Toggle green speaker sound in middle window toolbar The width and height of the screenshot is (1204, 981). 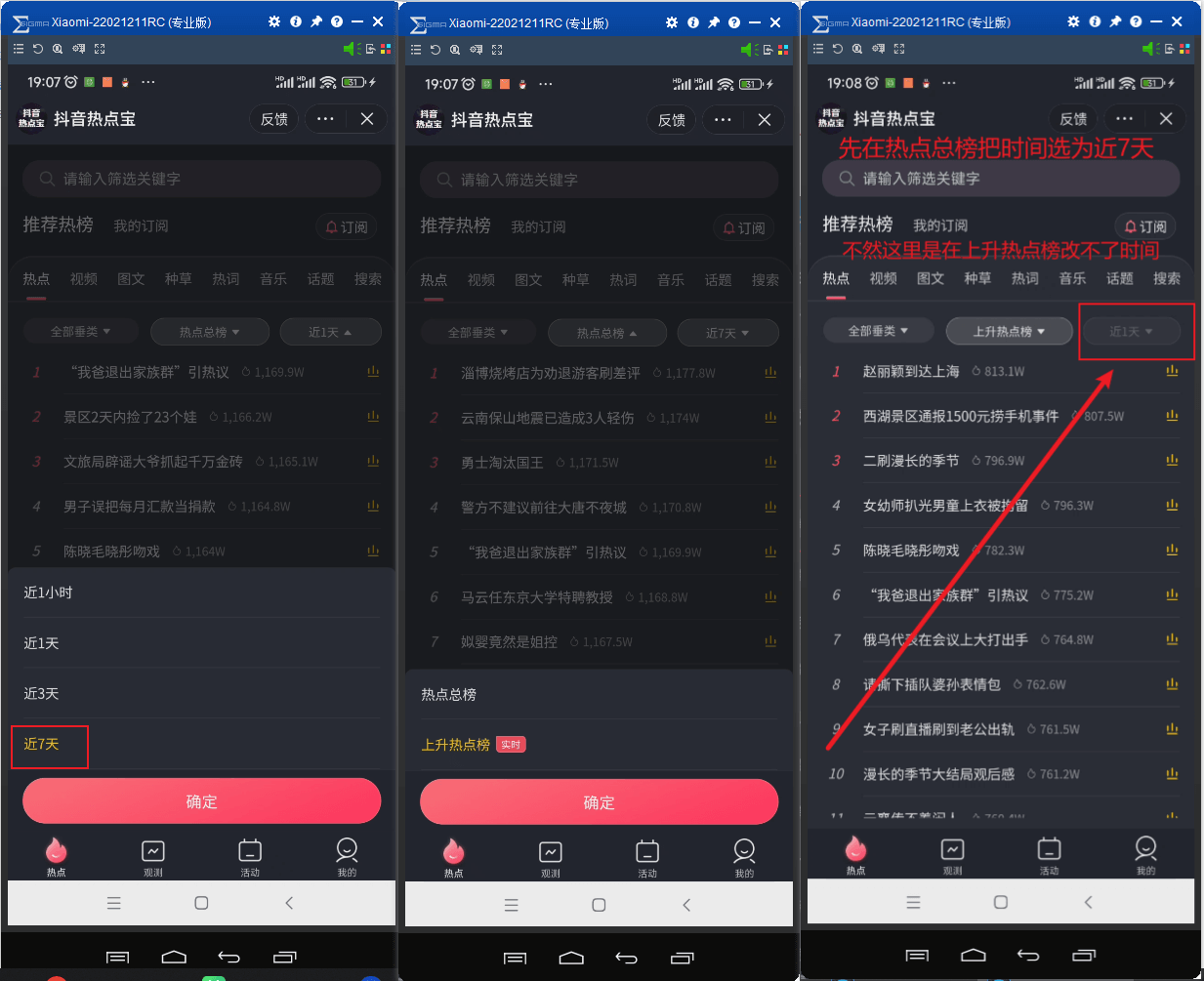(749, 50)
